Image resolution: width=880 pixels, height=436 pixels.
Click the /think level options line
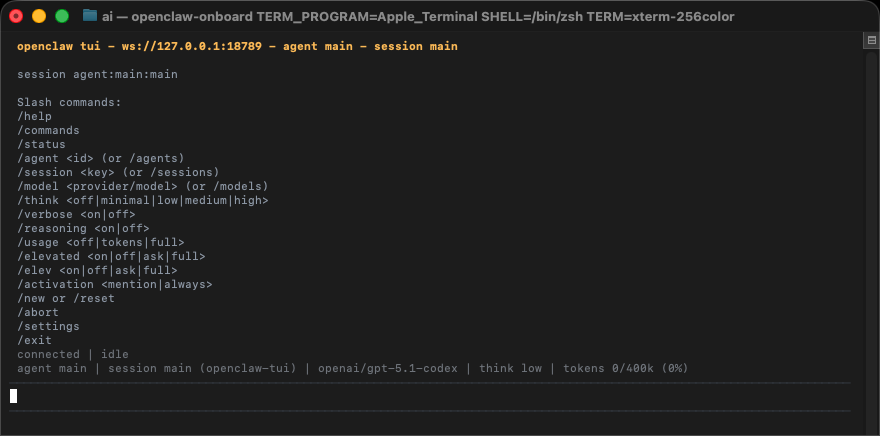pos(142,200)
